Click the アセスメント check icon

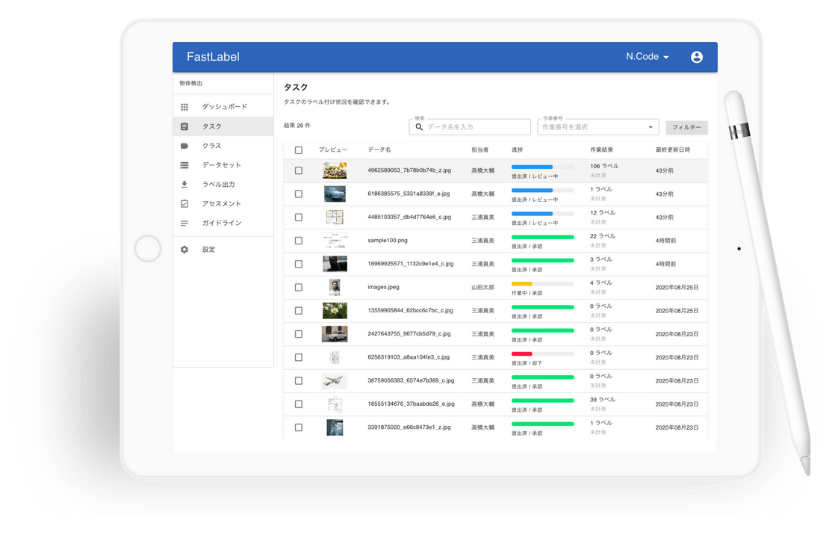coord(184,204)
